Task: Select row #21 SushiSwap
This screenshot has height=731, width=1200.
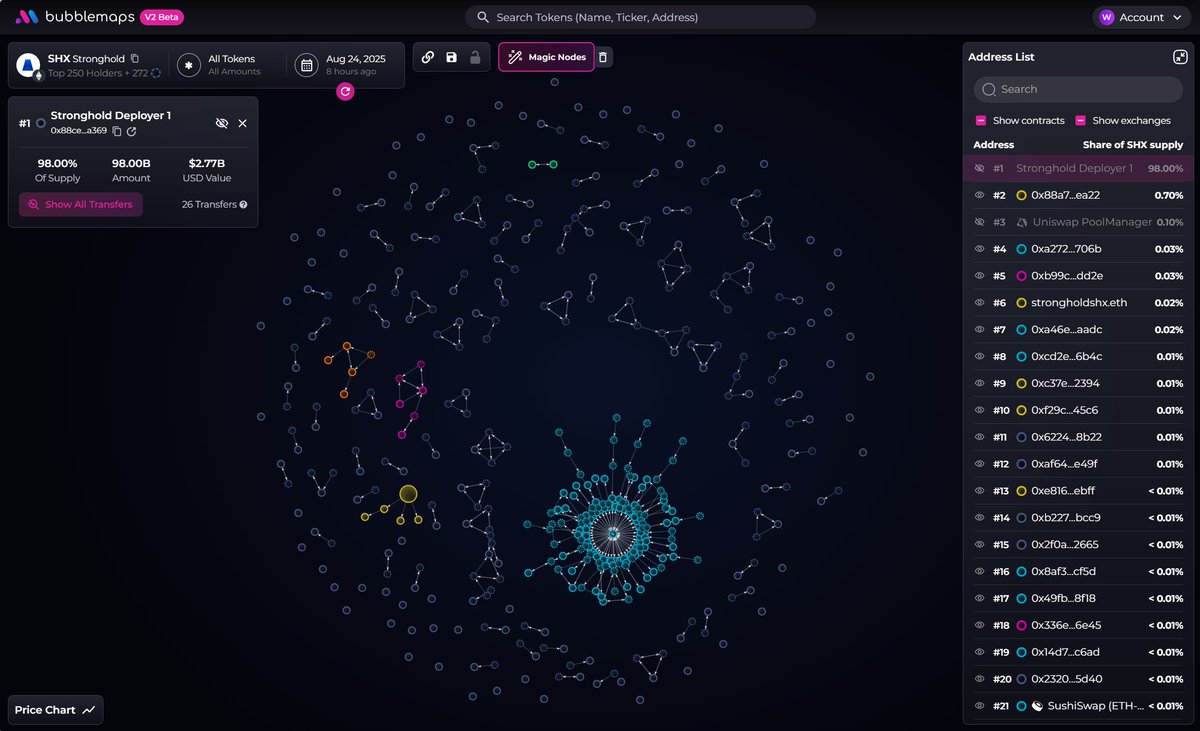Action: coord(1078,706)
